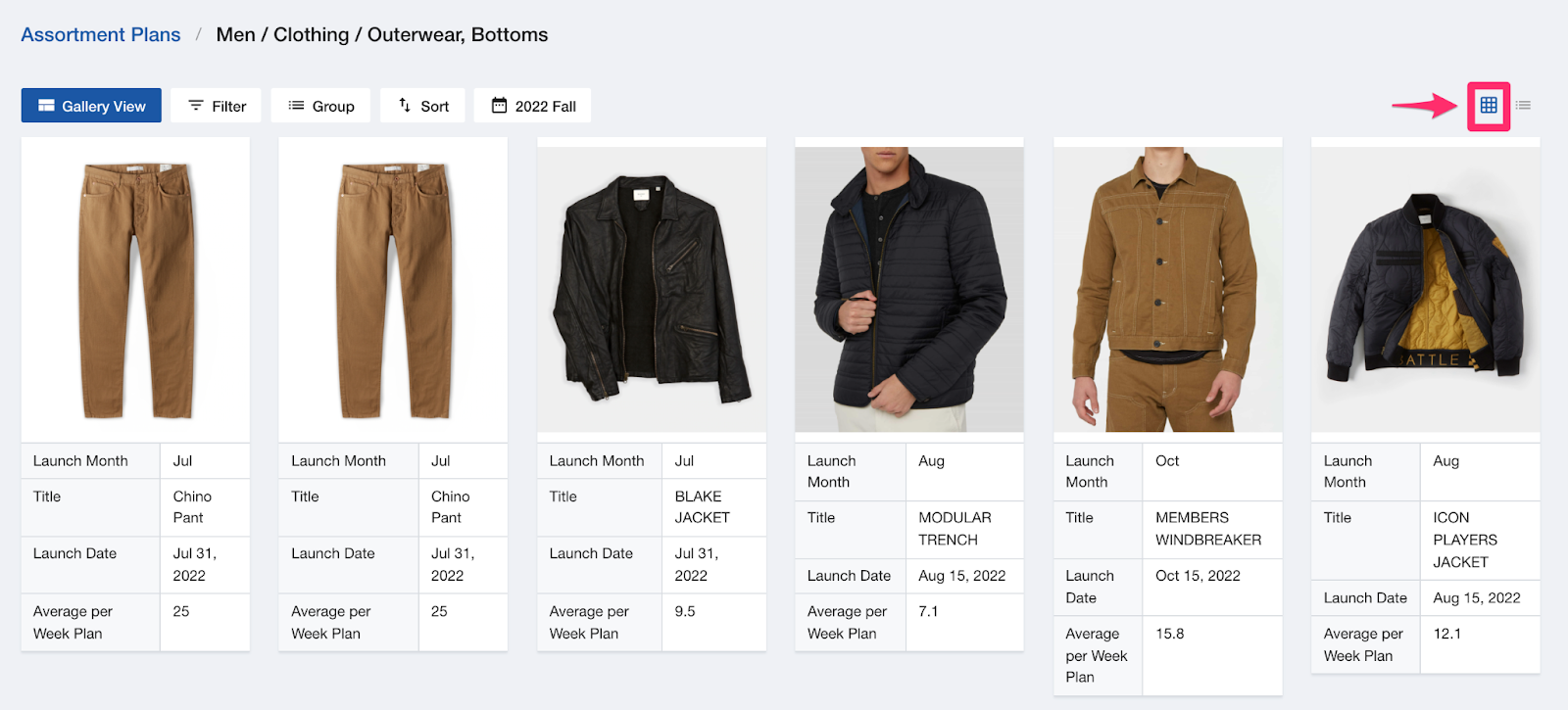The height and width of the screenshot is (710, 1568).
Task: Go to Assortment Plans breadcrumb link
Action: 101,34
